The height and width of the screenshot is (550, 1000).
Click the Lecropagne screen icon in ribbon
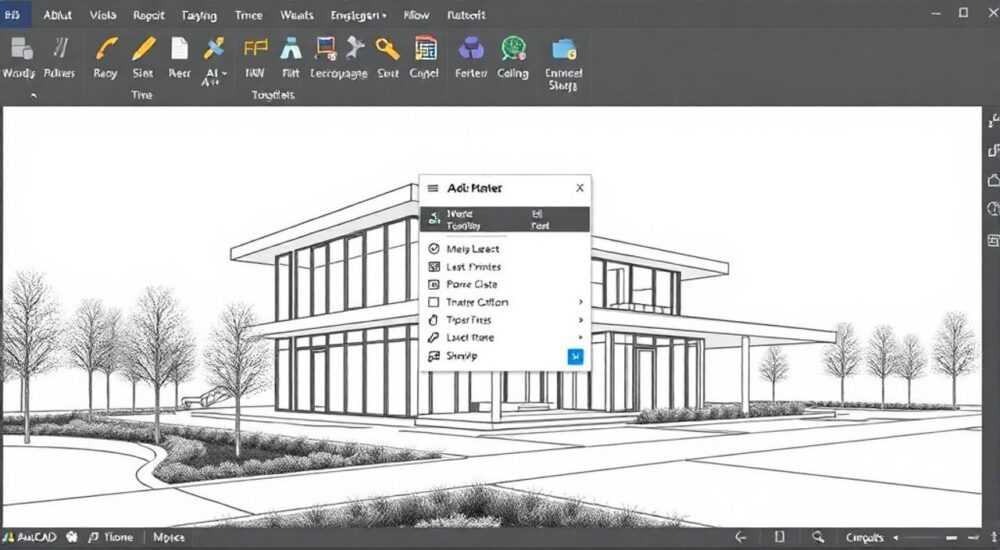click(325, 48)
